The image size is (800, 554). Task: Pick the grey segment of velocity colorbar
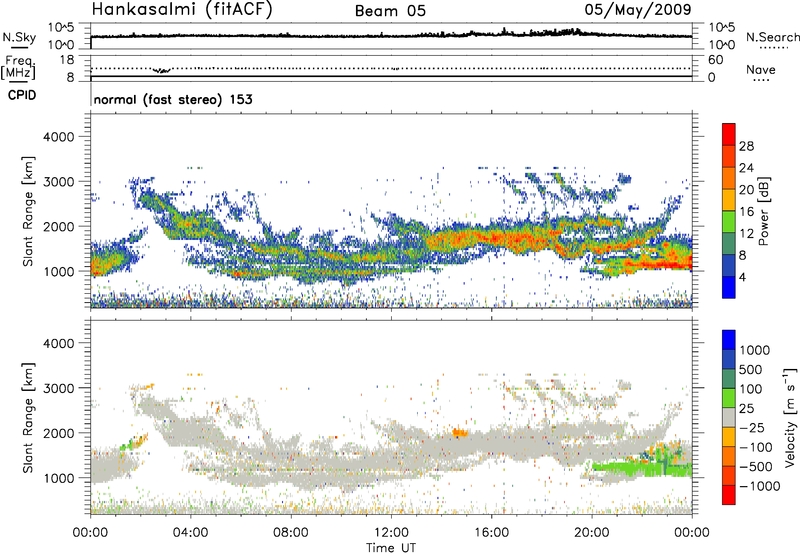click(729, 418)
